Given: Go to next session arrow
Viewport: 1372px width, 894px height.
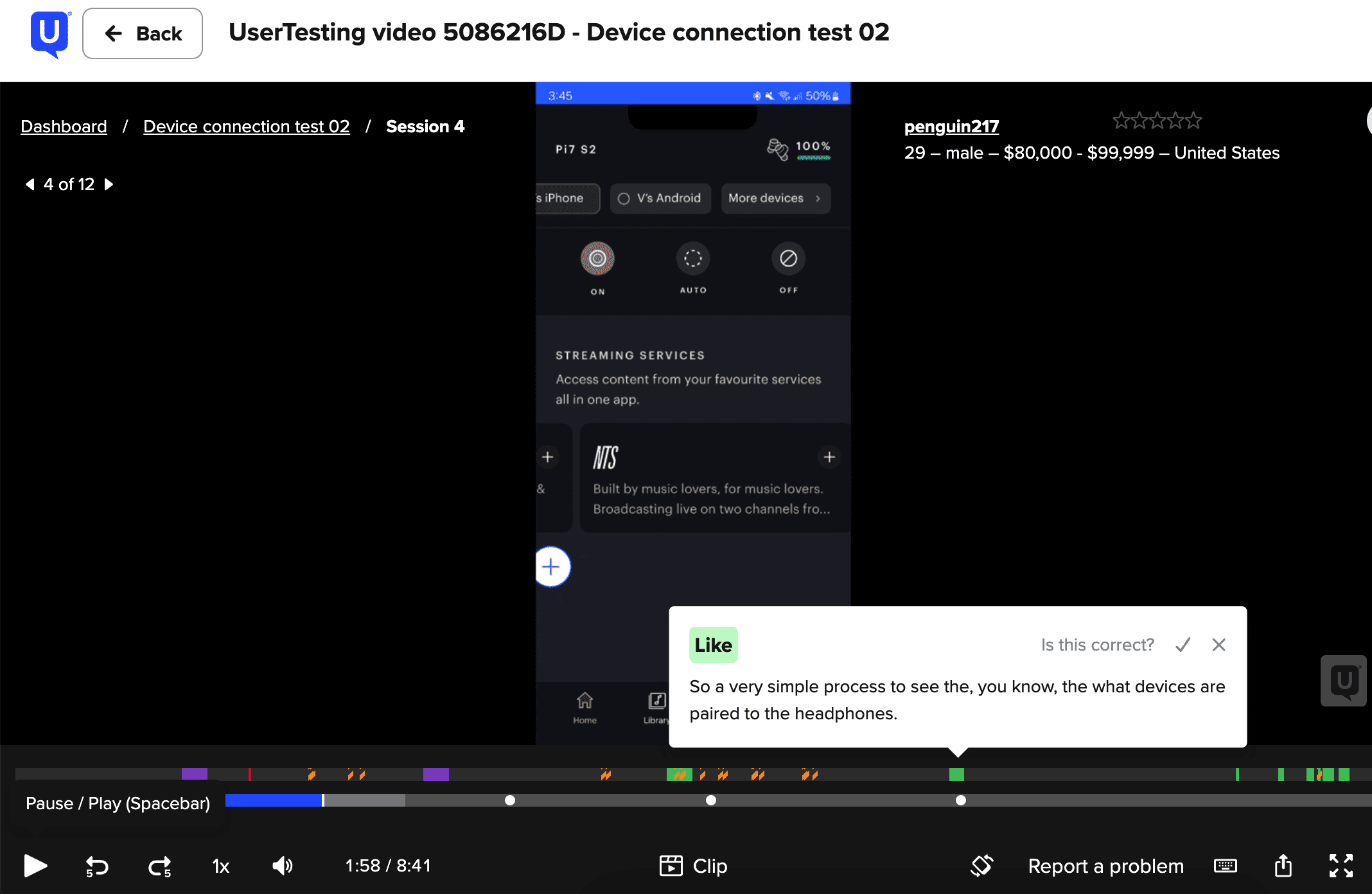Looking at the screenshot, I should [x=109, y=184].
